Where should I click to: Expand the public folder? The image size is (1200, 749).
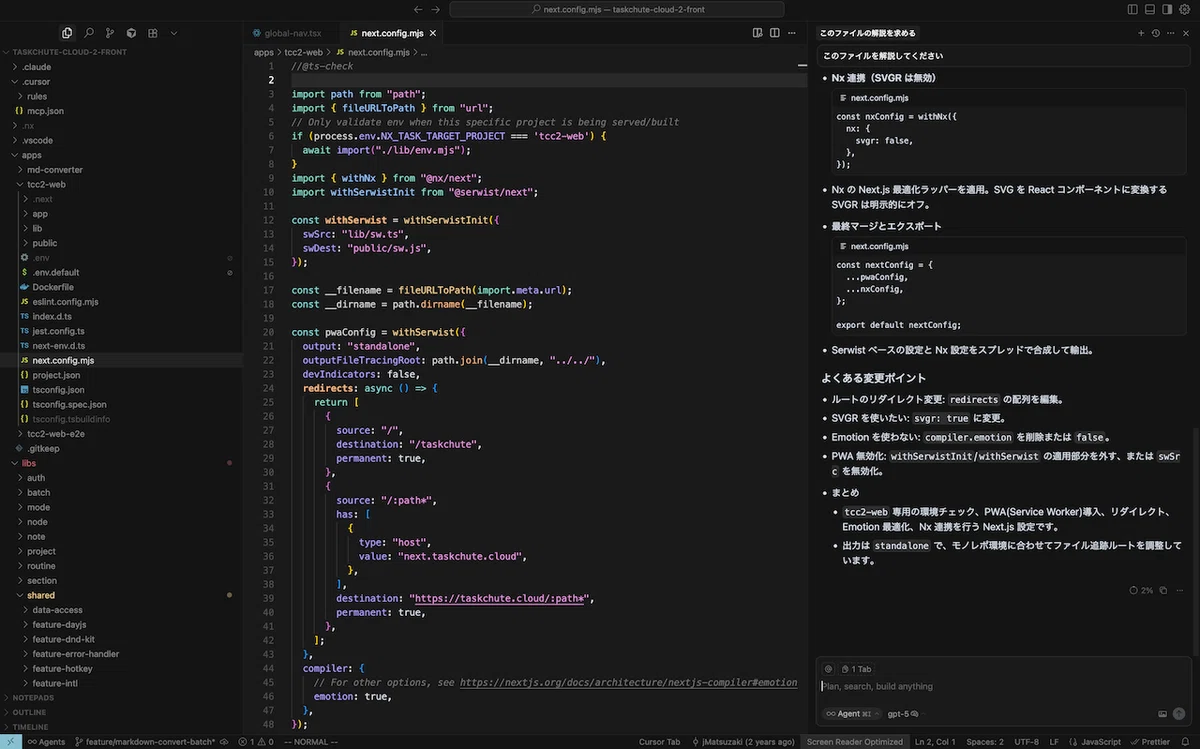(121, 243)
